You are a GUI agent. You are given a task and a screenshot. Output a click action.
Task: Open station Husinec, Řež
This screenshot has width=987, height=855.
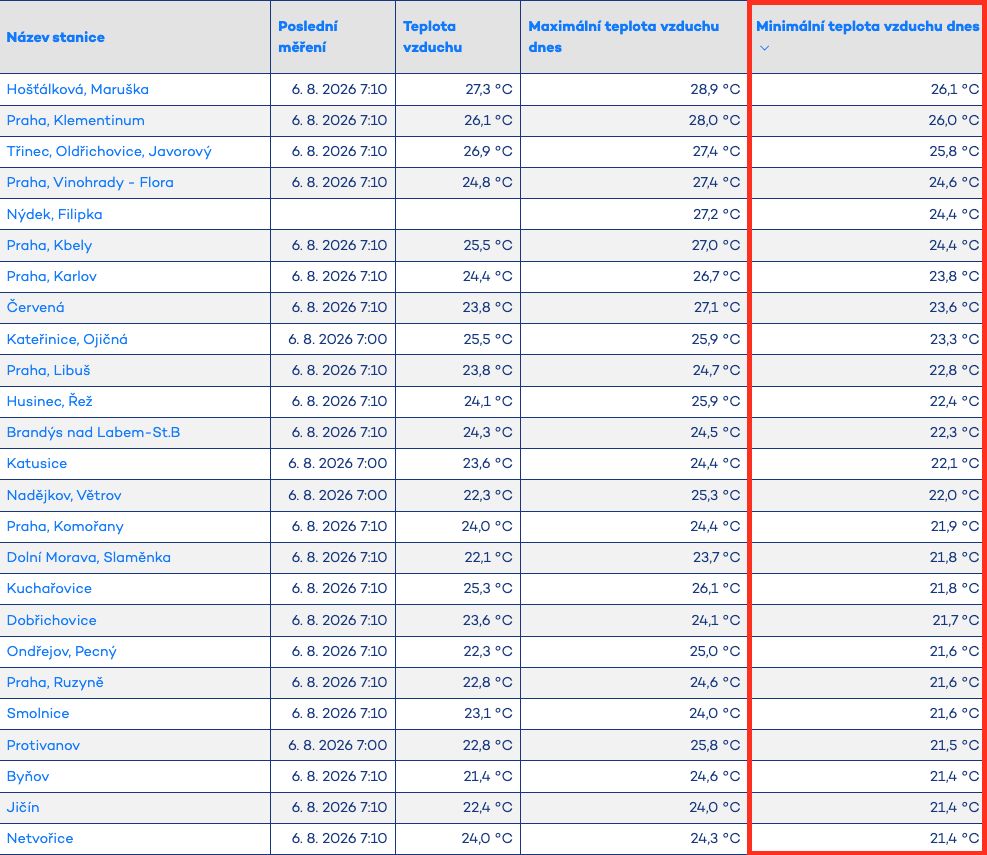tap(50, 401)
